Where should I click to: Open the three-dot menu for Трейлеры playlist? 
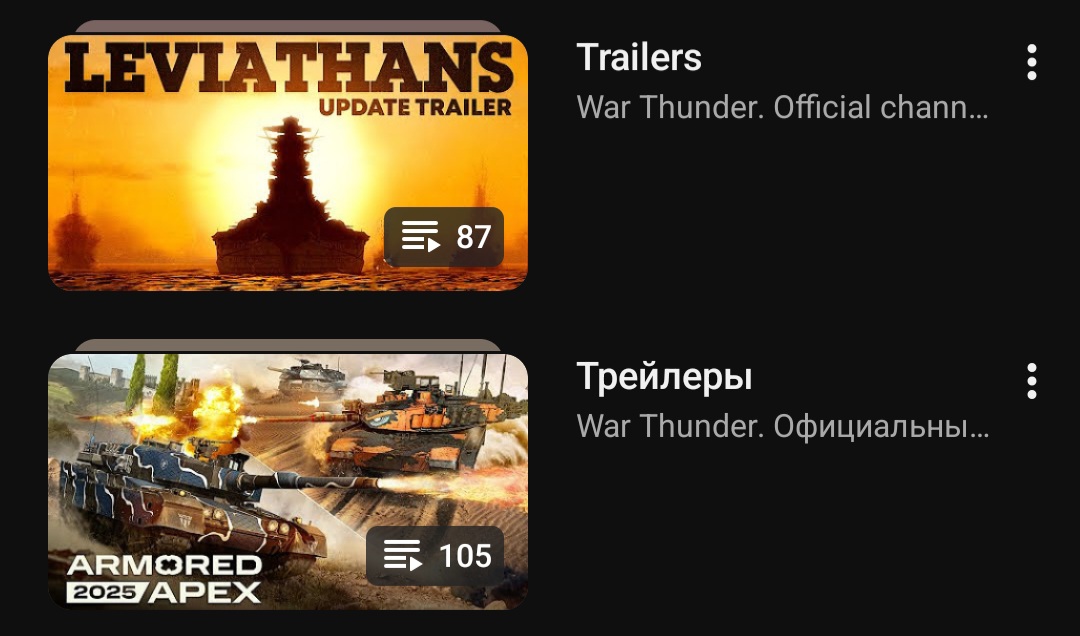1031,380
